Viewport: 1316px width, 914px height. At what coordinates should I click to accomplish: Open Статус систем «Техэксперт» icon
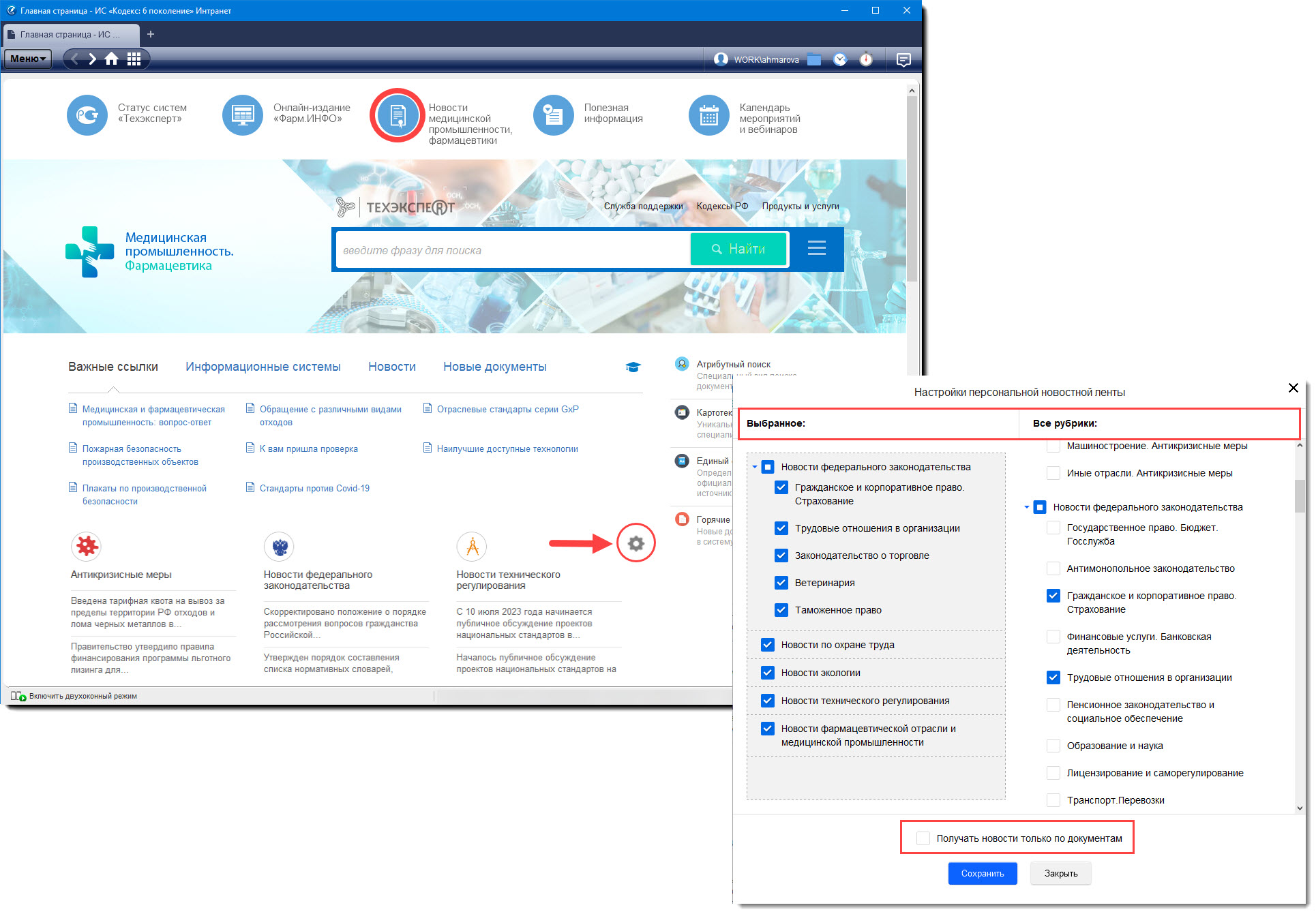pyautogui.click(x=87, y=115)
